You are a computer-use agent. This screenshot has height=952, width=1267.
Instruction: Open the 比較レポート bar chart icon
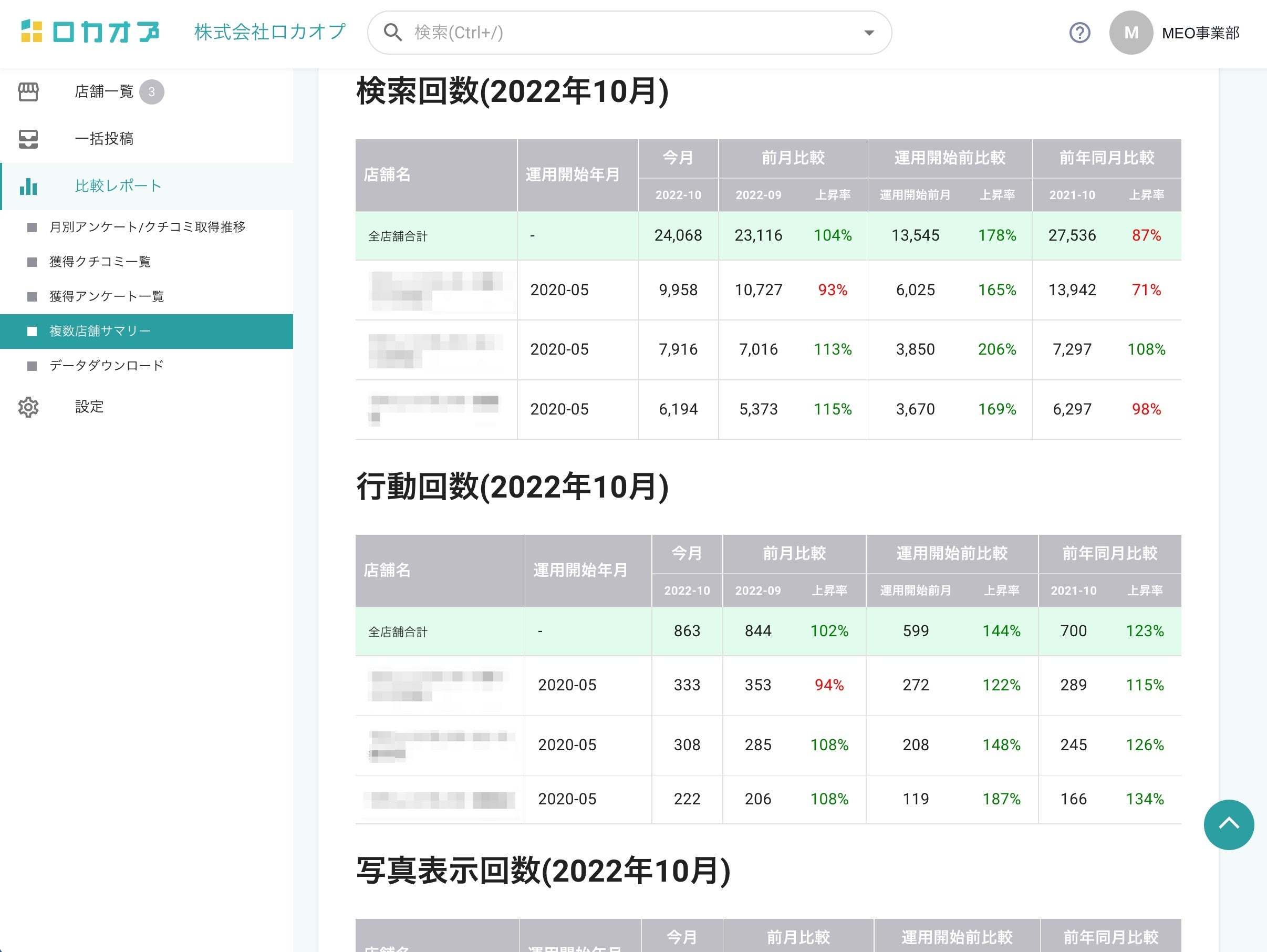tap(28, 187)
